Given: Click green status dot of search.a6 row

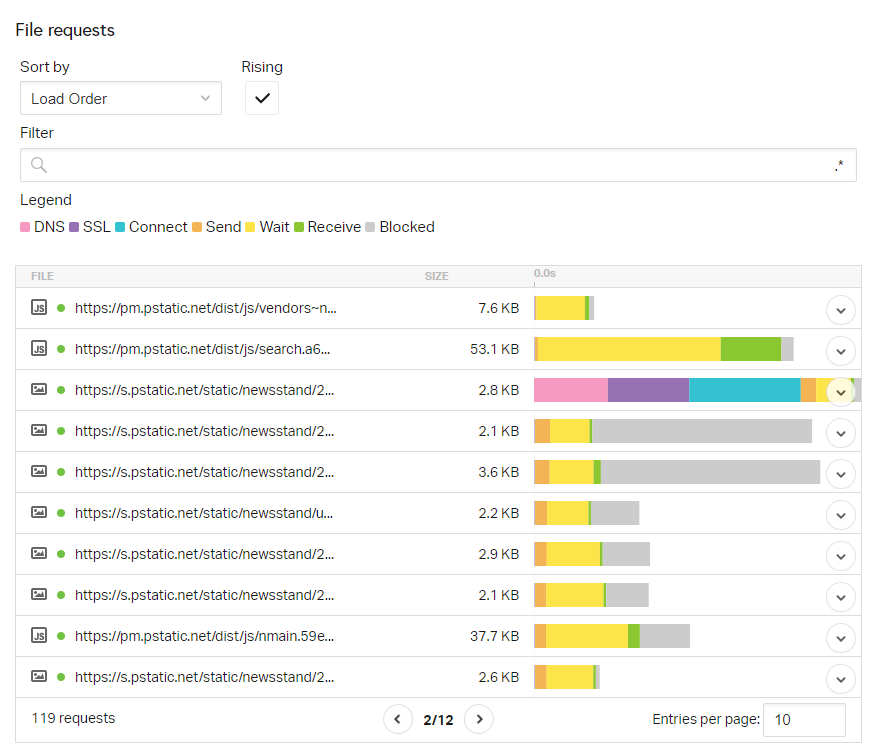Looking at the screenshot, I should coord(61,349).
